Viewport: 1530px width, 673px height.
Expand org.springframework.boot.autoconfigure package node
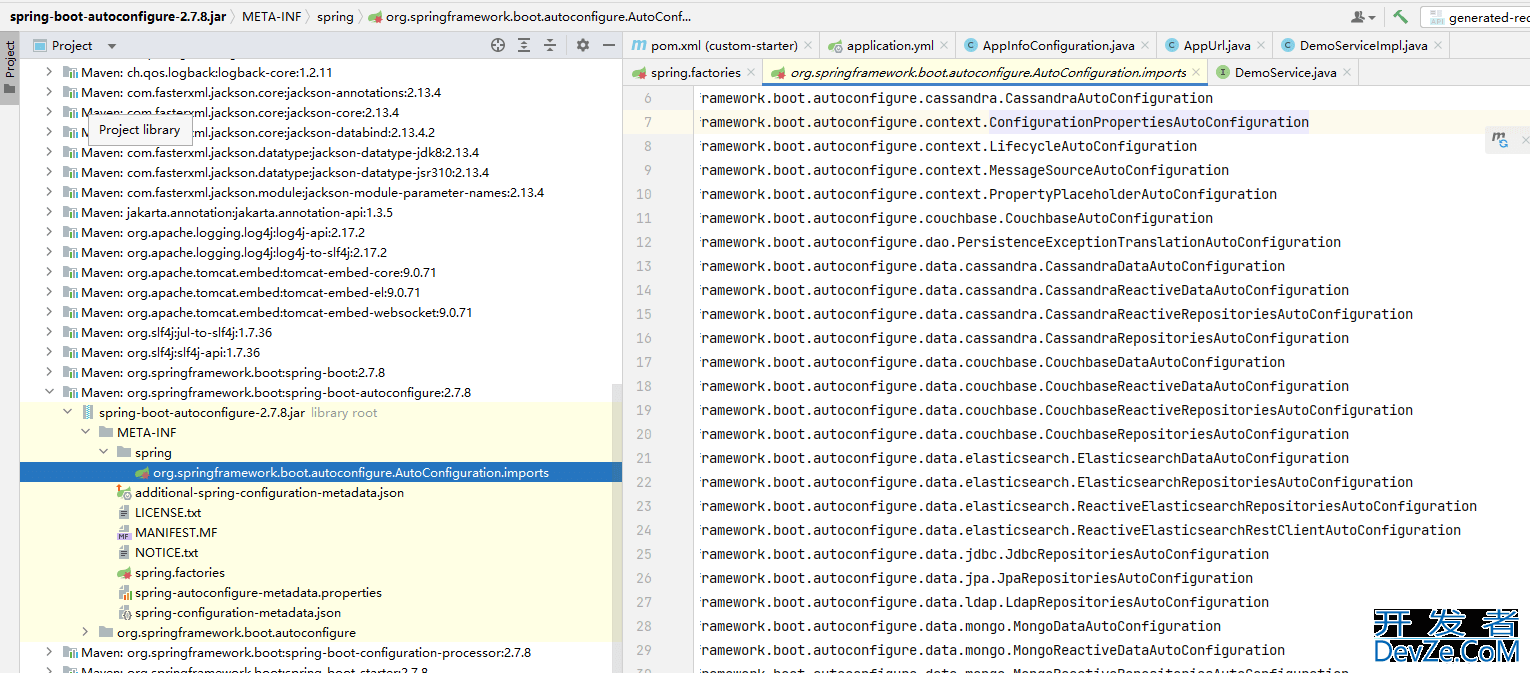pos(87,633)
